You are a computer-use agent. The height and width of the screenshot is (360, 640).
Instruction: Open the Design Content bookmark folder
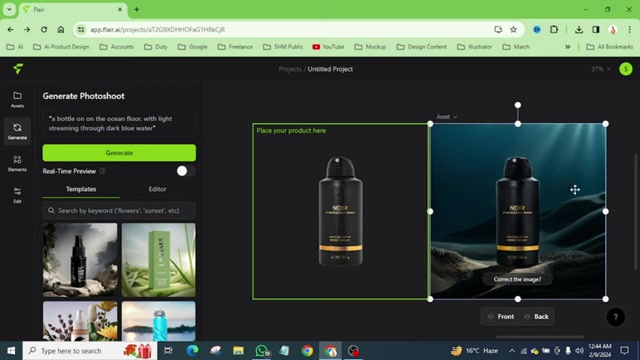click(422, 47)
